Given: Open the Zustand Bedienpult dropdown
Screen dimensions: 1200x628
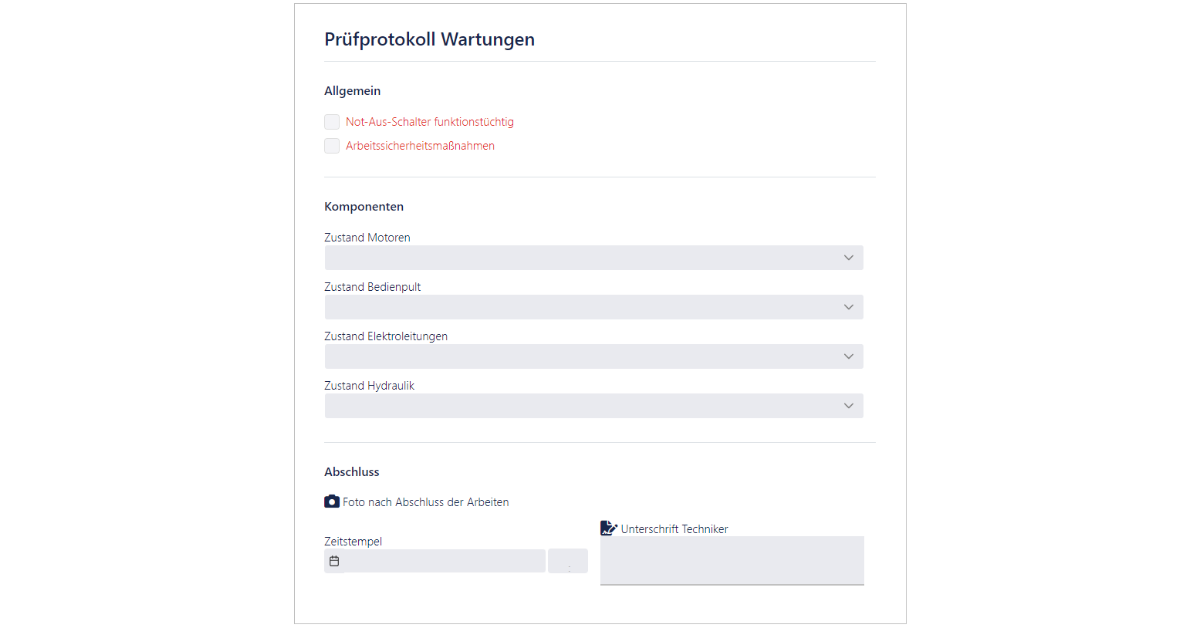Looking at the screenshot, I should (x=593, y=307).
